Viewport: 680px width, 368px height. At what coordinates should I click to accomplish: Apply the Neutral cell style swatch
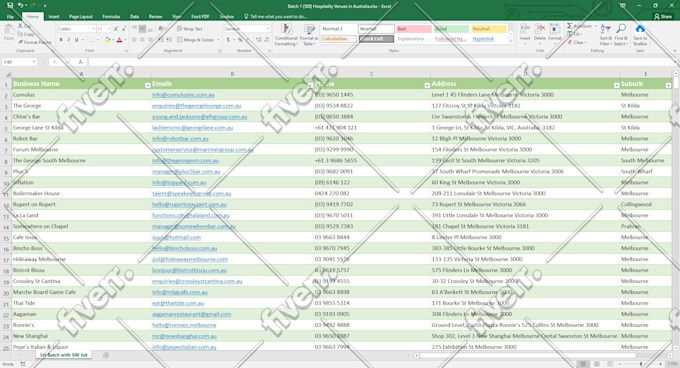click(489, 29)
